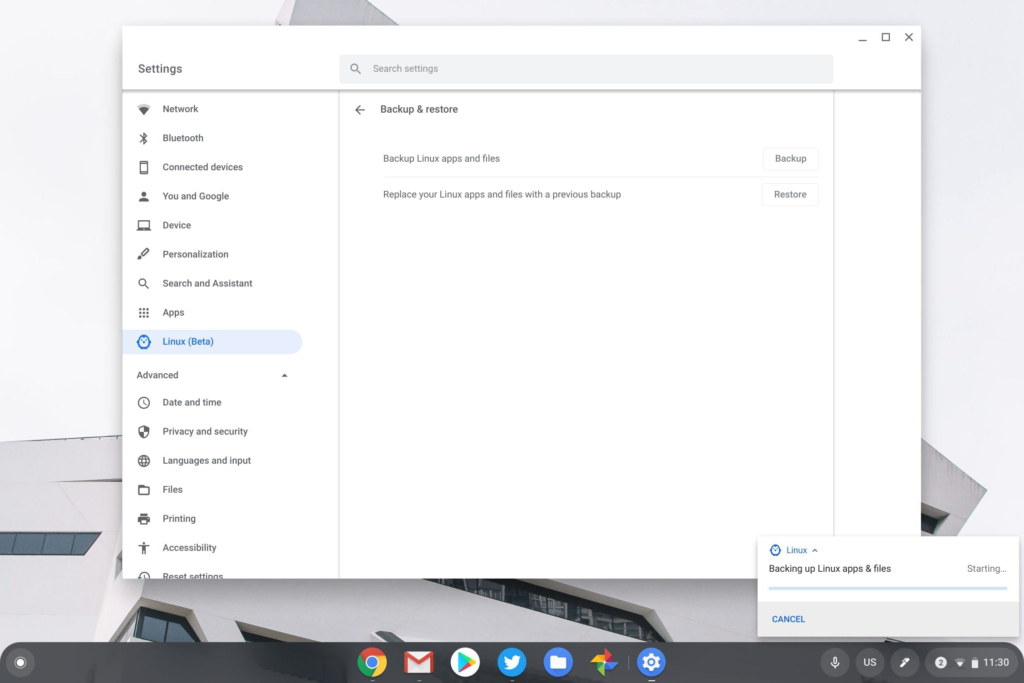Click the backup progress bar
The height and width of the screenshot is (683, 1024).
888,588
